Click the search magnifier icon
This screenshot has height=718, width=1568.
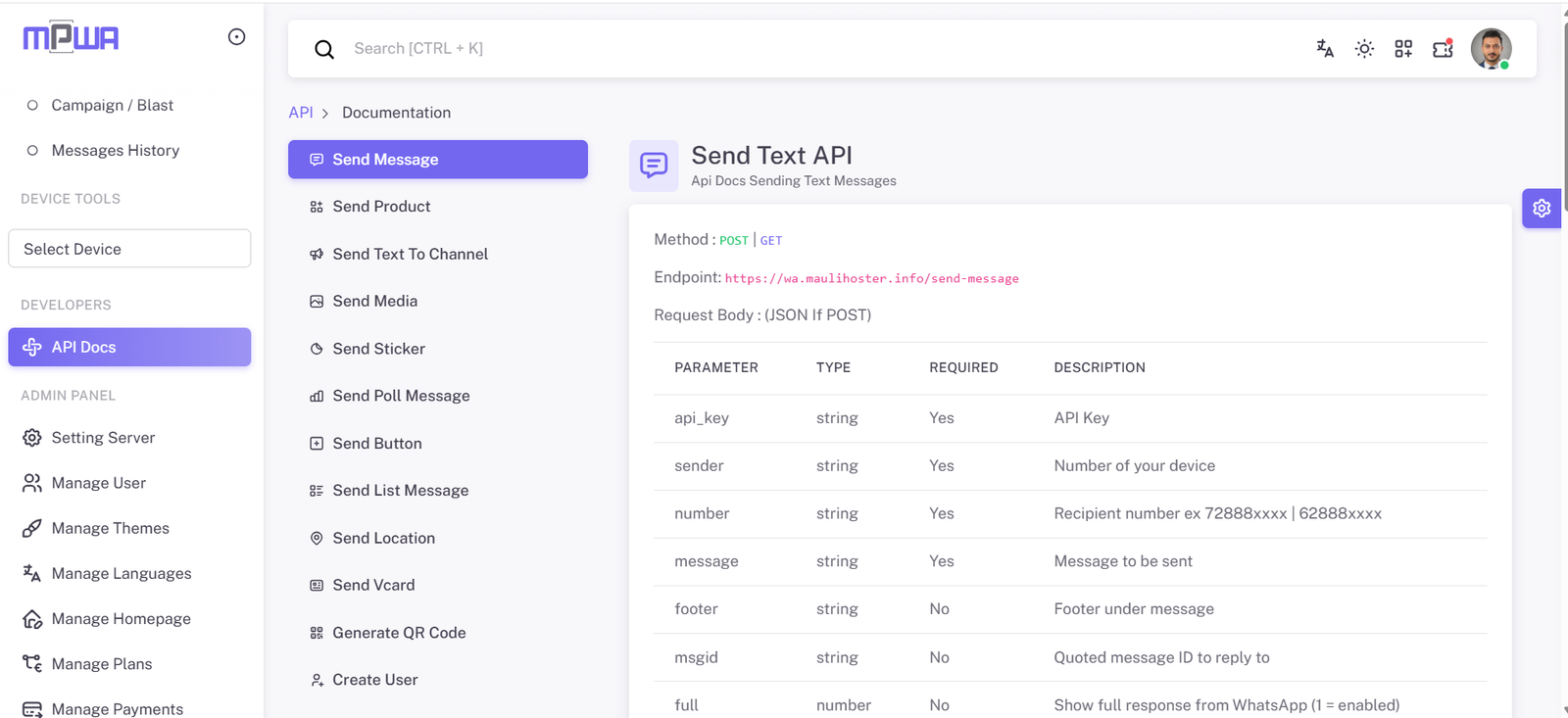[x=324, y=49]
